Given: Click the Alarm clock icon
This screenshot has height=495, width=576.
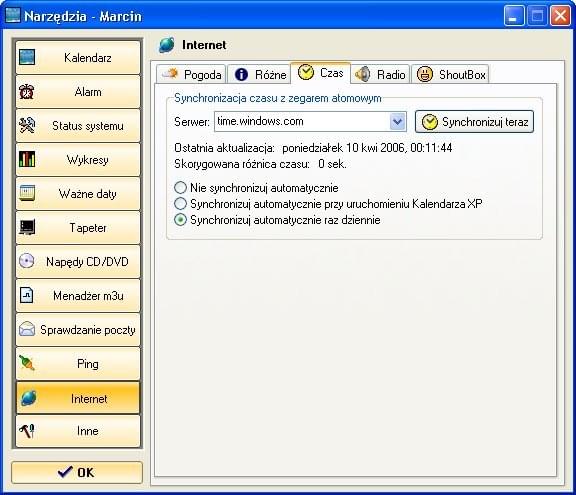Looking at the screenshot, I should 27,91.
